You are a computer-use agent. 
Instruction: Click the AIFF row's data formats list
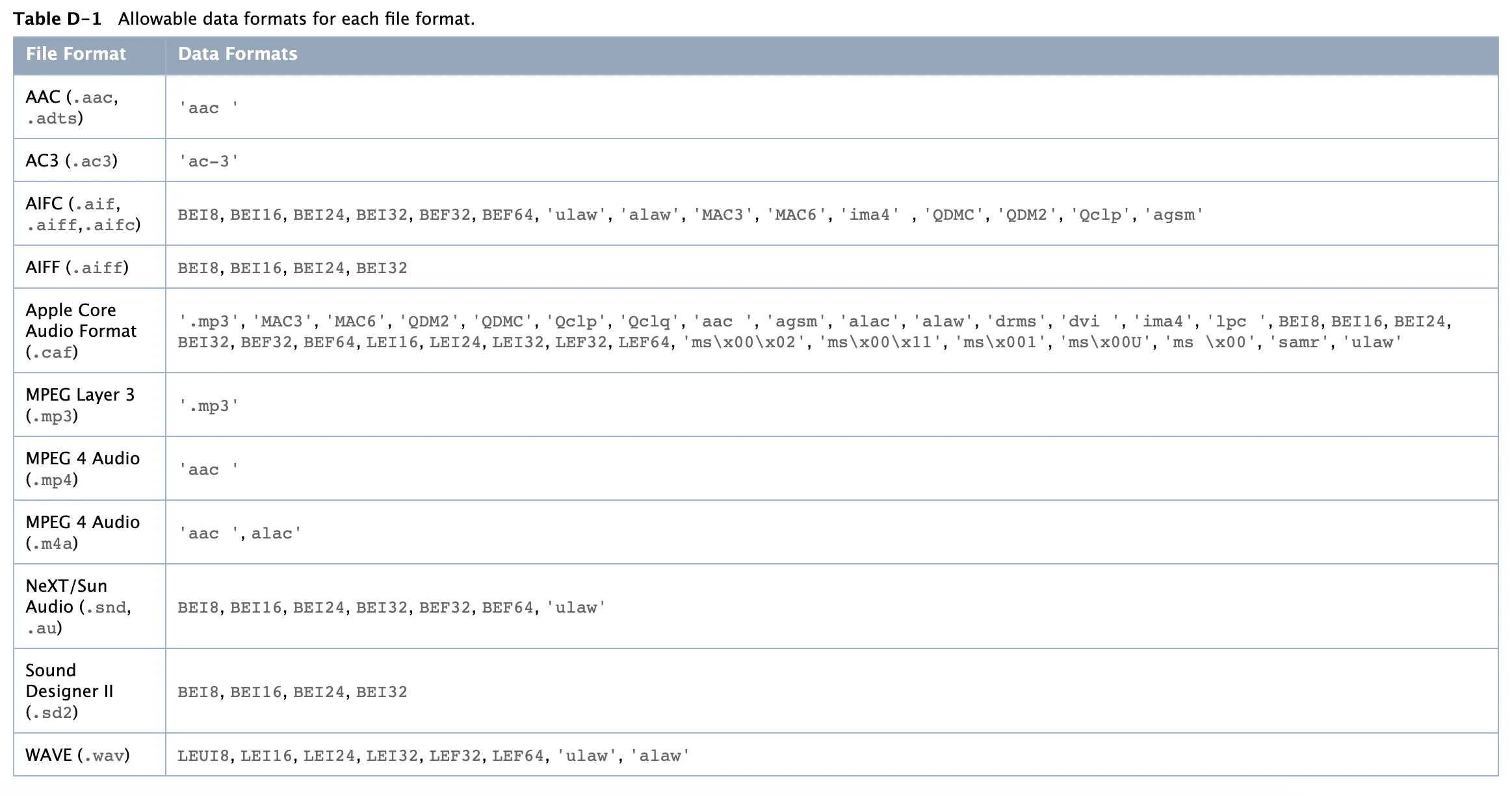click(293, 268)
